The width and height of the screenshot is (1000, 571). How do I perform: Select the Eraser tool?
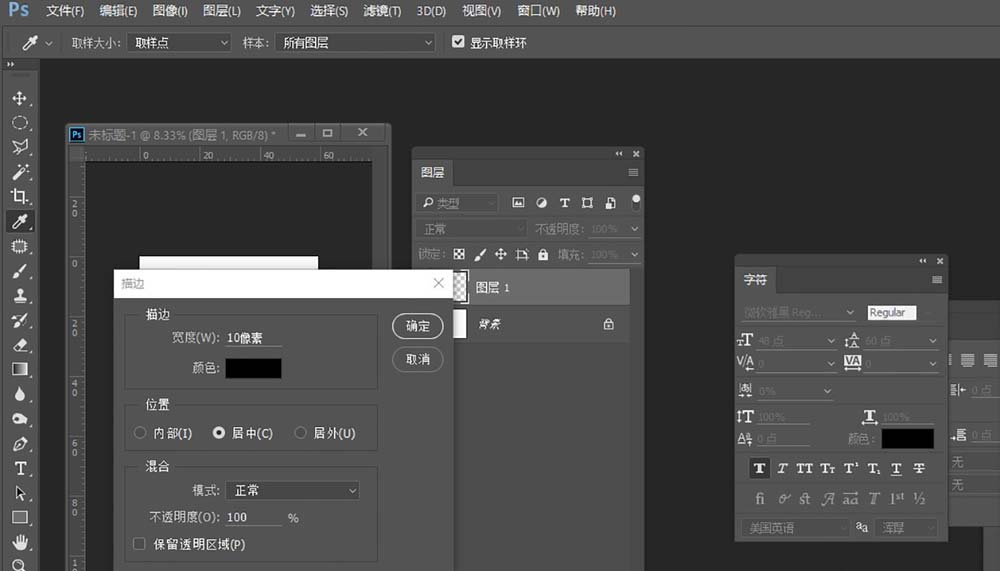pos(20,345)
